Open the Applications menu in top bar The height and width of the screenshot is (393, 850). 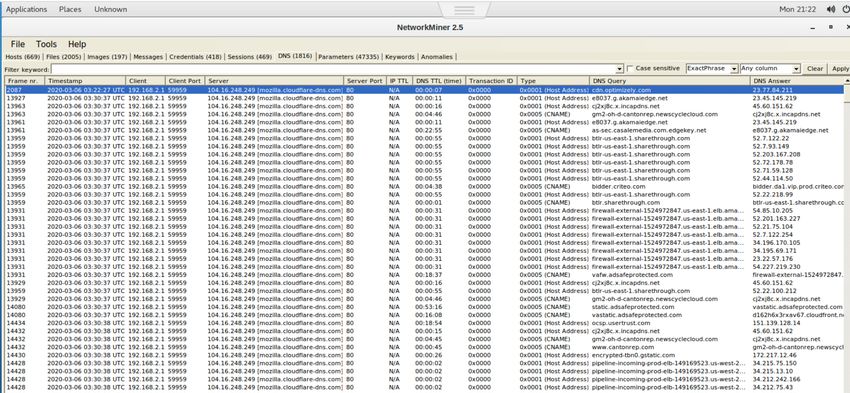tap(26, 9)
